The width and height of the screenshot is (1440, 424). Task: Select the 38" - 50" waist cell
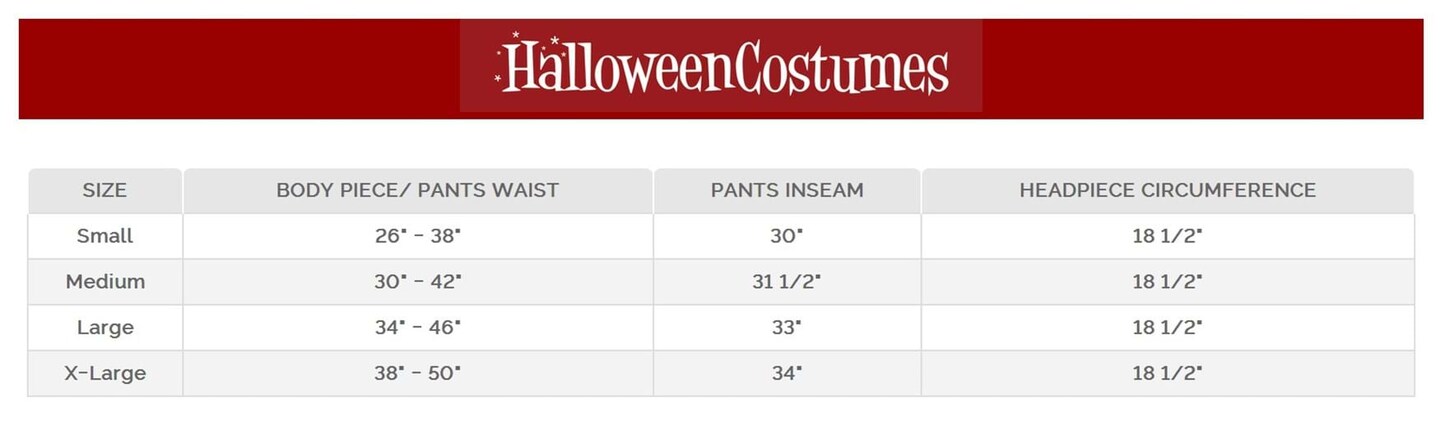[x=417, y=373]
